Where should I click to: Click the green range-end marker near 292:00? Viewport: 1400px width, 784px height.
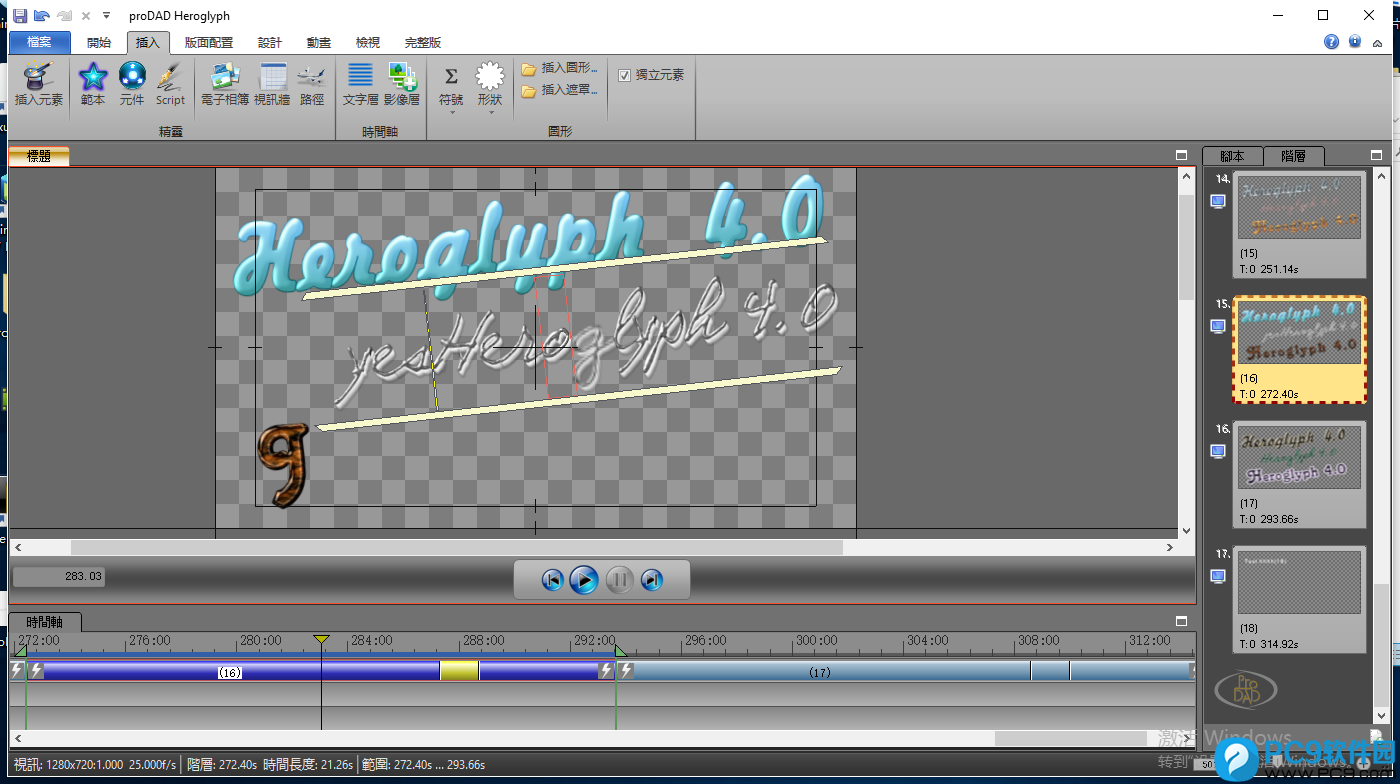620,651
